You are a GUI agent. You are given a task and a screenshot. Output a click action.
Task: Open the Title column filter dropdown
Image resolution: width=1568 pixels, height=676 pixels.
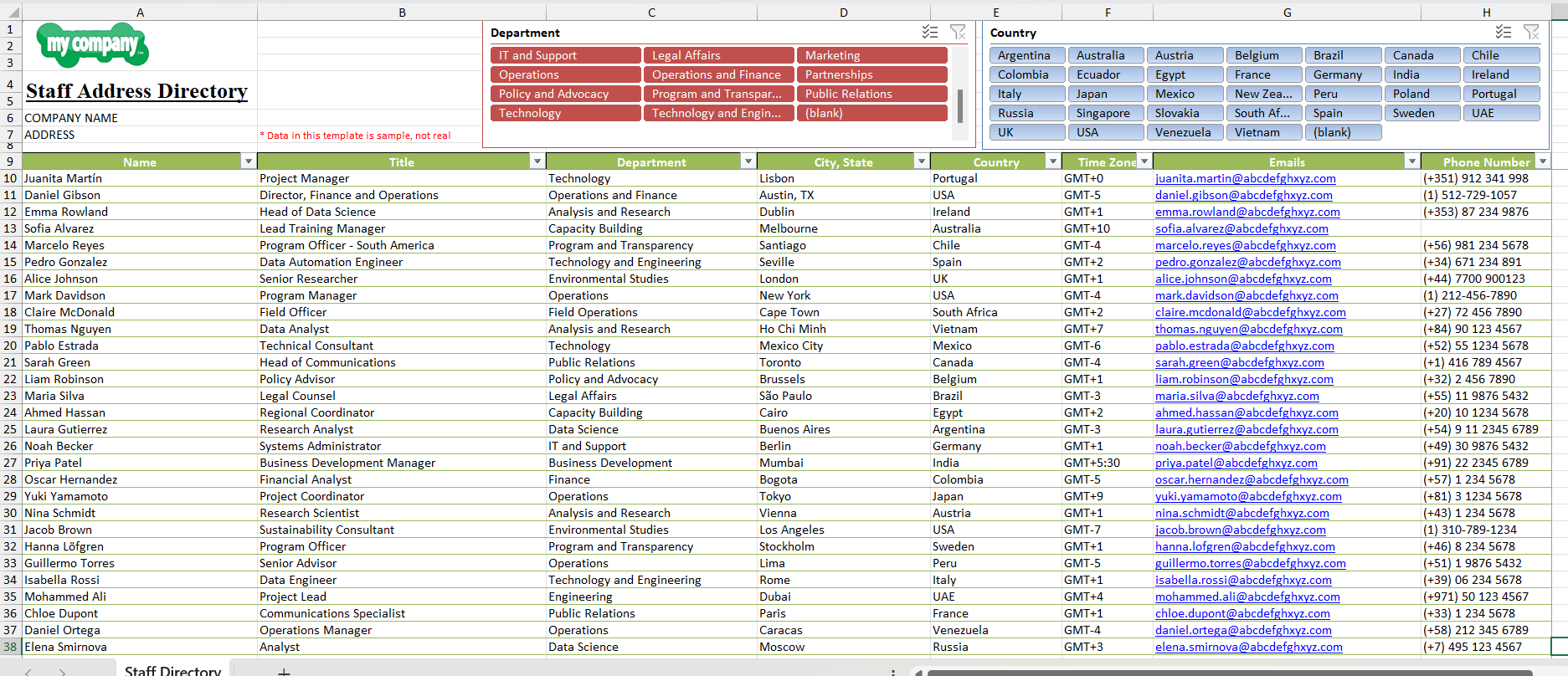[x=537, y=161]
